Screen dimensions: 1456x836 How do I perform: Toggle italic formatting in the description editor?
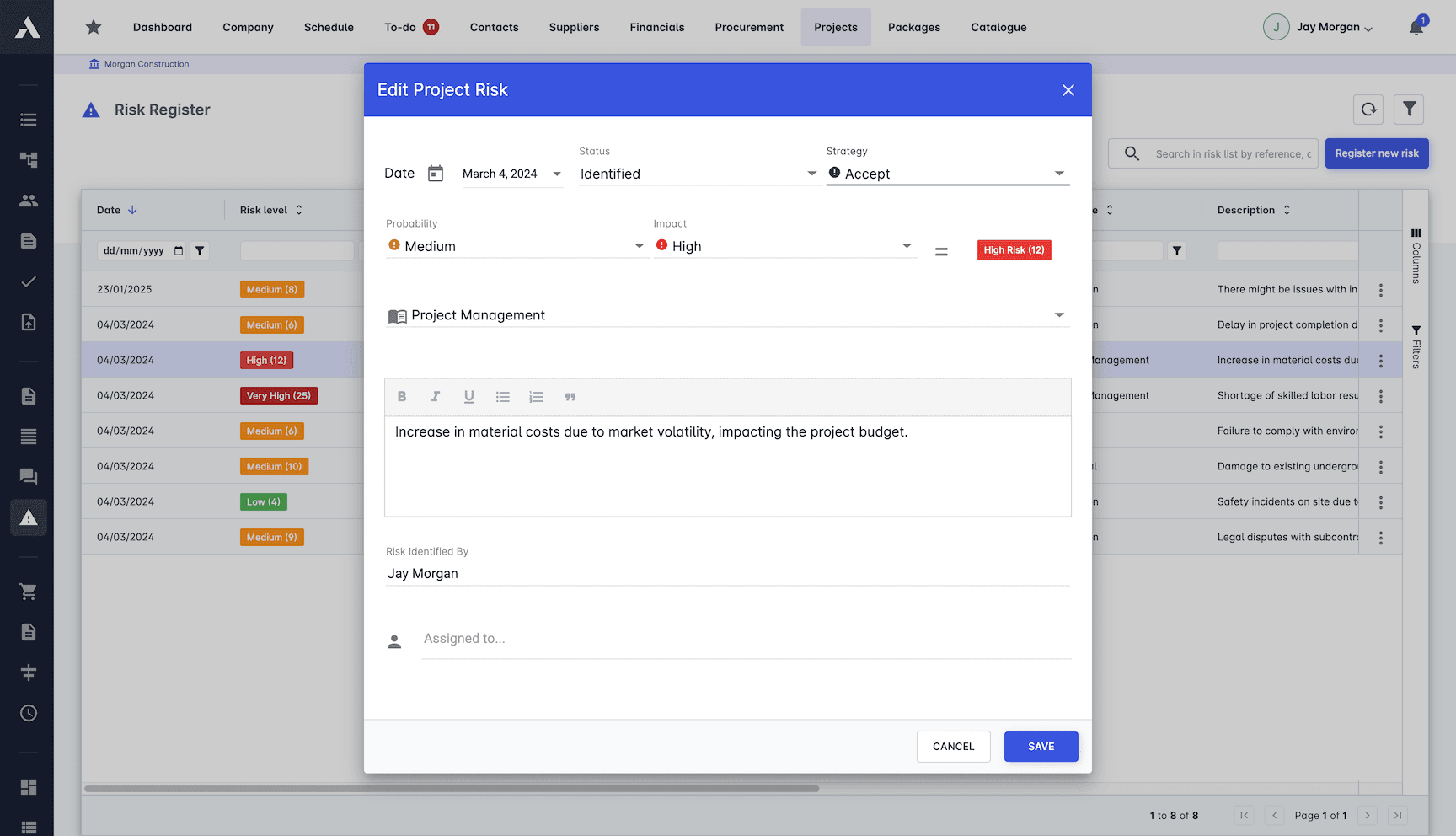(x=436, y=396)
